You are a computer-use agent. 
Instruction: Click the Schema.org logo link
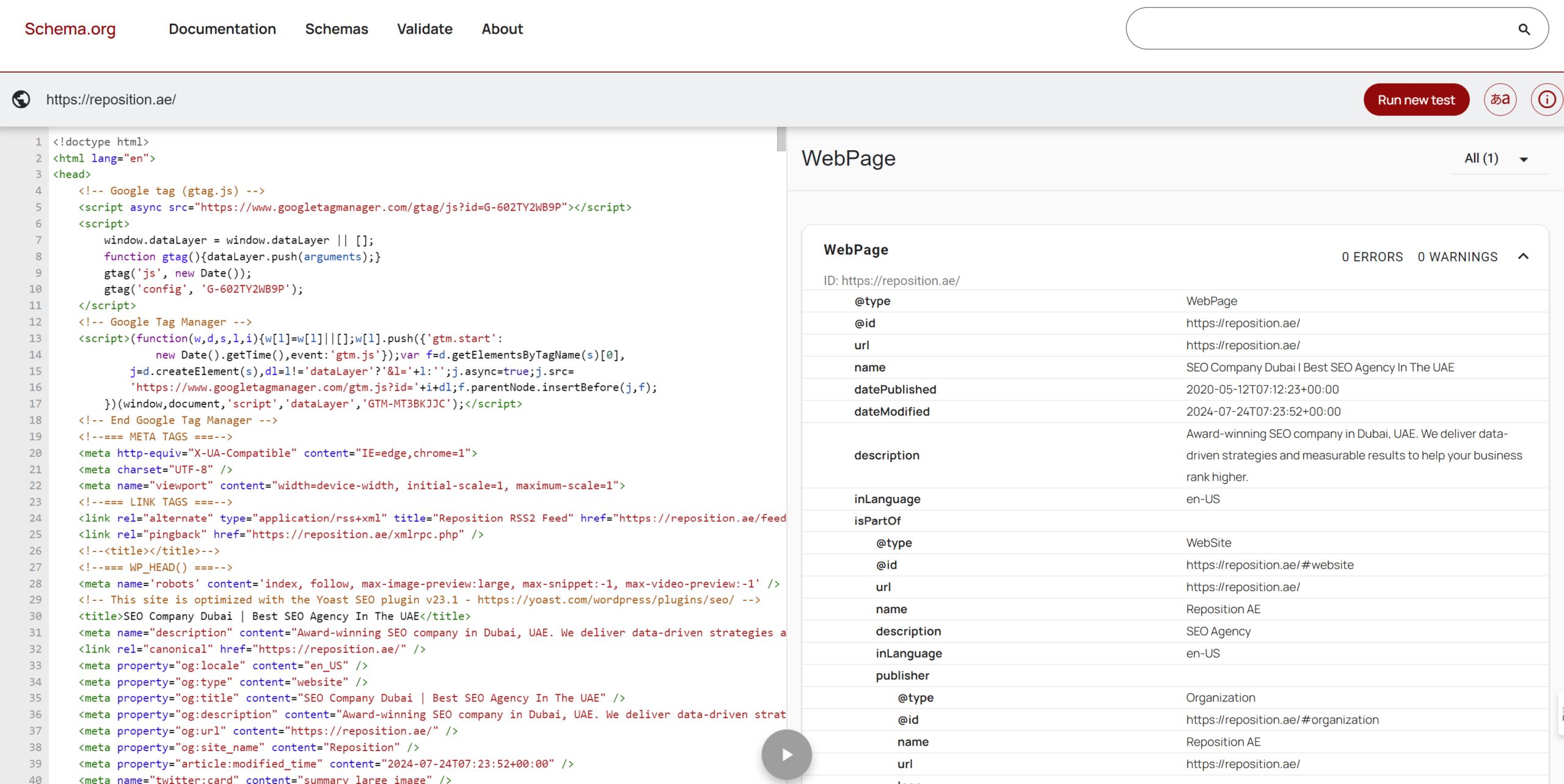pyautogui.click(x=70, y=29)
